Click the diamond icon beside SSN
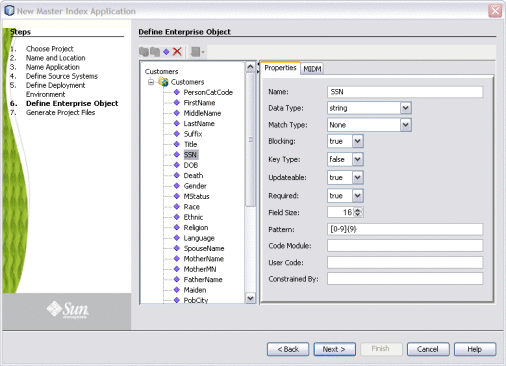 point(177,155)
